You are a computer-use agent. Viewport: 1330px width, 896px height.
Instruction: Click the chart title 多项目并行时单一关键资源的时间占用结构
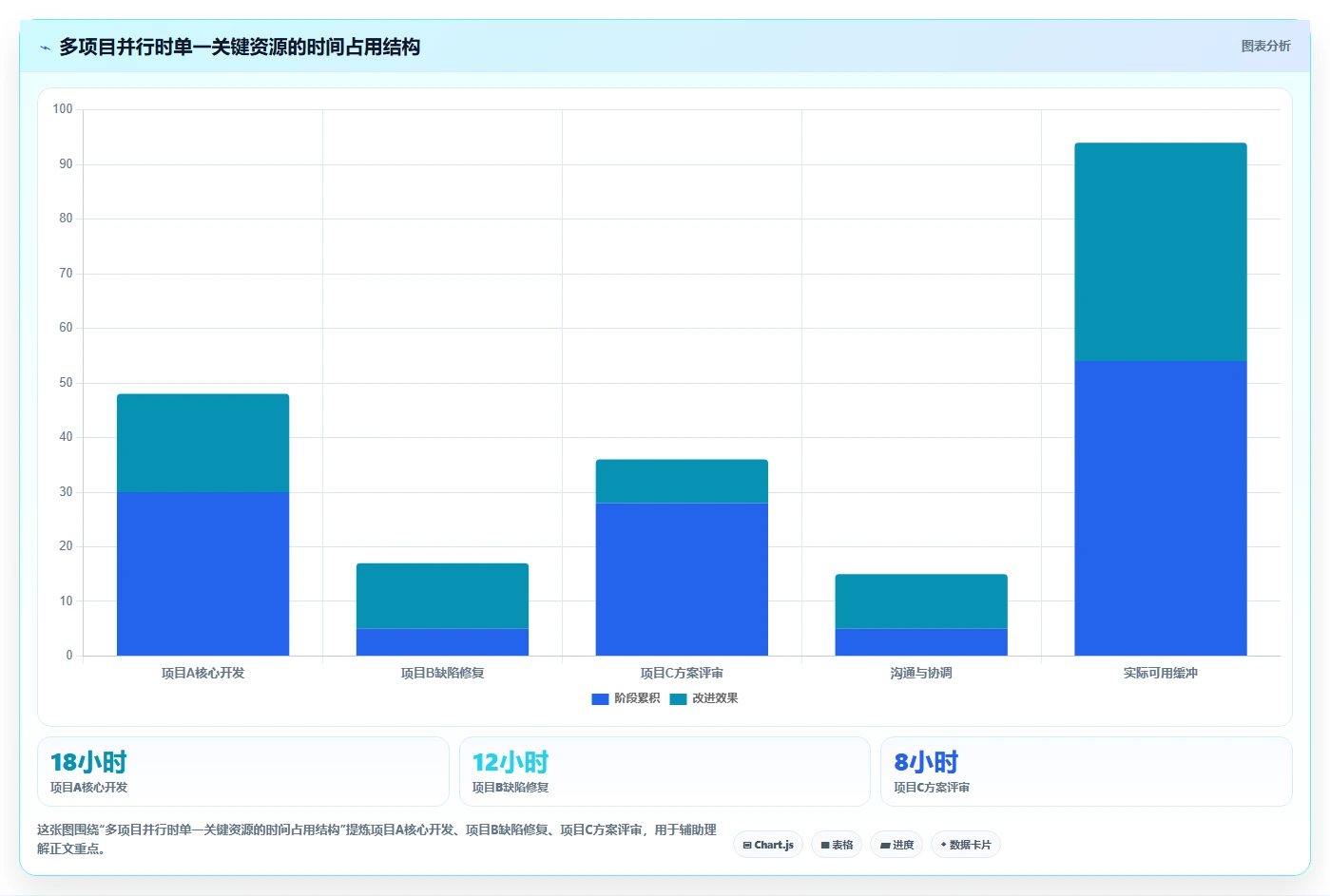240,47
